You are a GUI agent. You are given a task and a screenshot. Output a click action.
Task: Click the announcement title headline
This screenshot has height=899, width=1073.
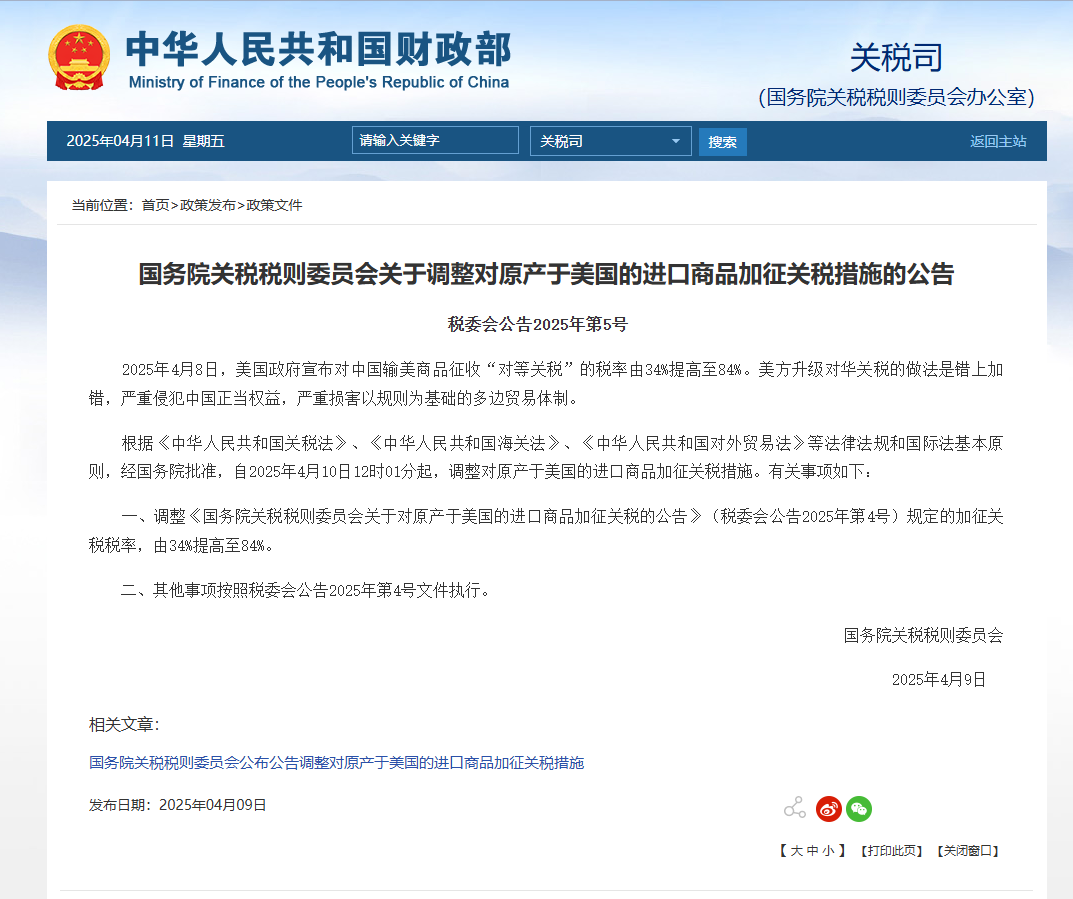pyautogui.click(x=546, y=274)
